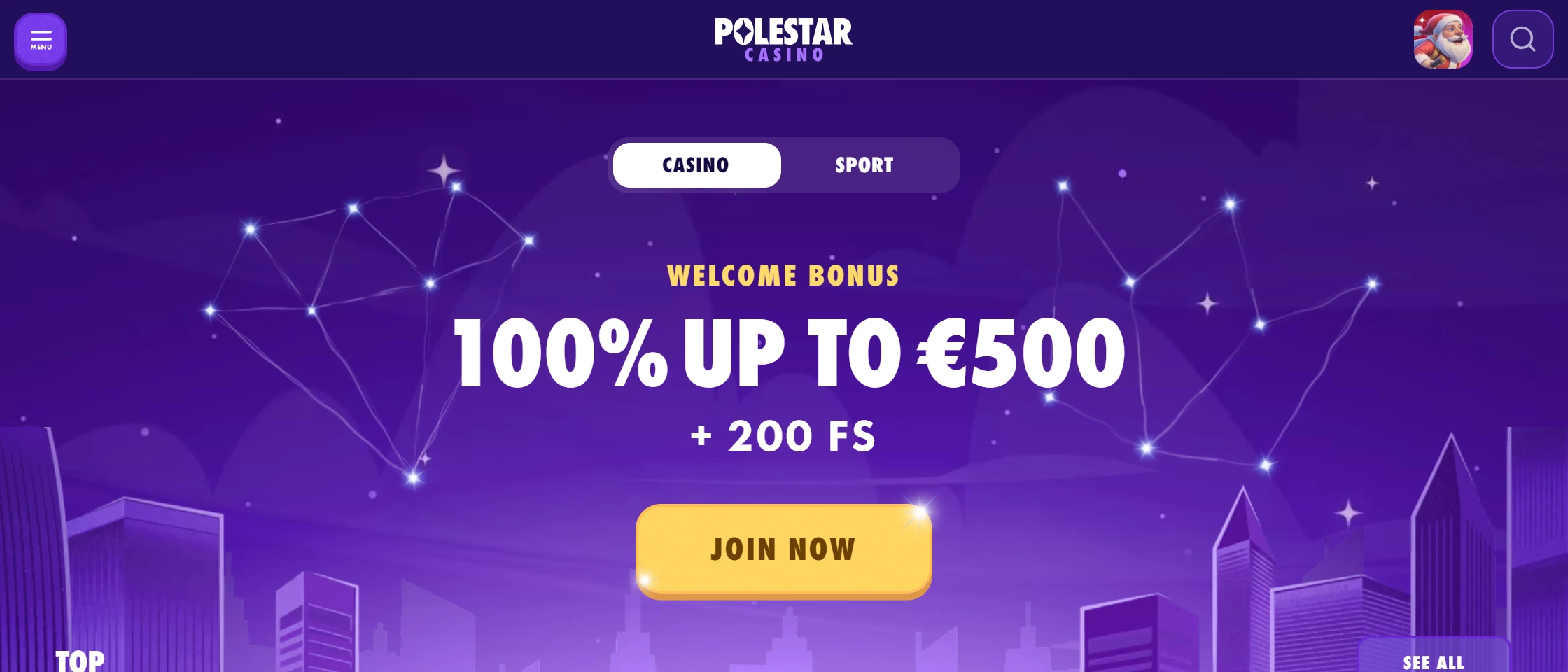Open the hamburger Menu button
Image resolution: width=1568 pixels, height=672 pixels.
point(41,41)
